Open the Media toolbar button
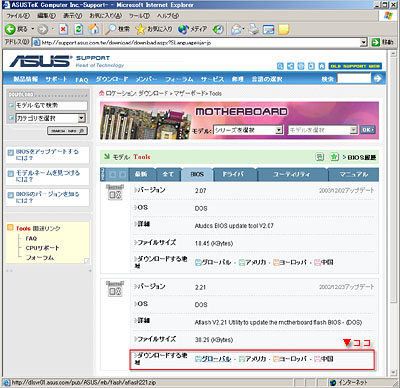 point(192,29)
